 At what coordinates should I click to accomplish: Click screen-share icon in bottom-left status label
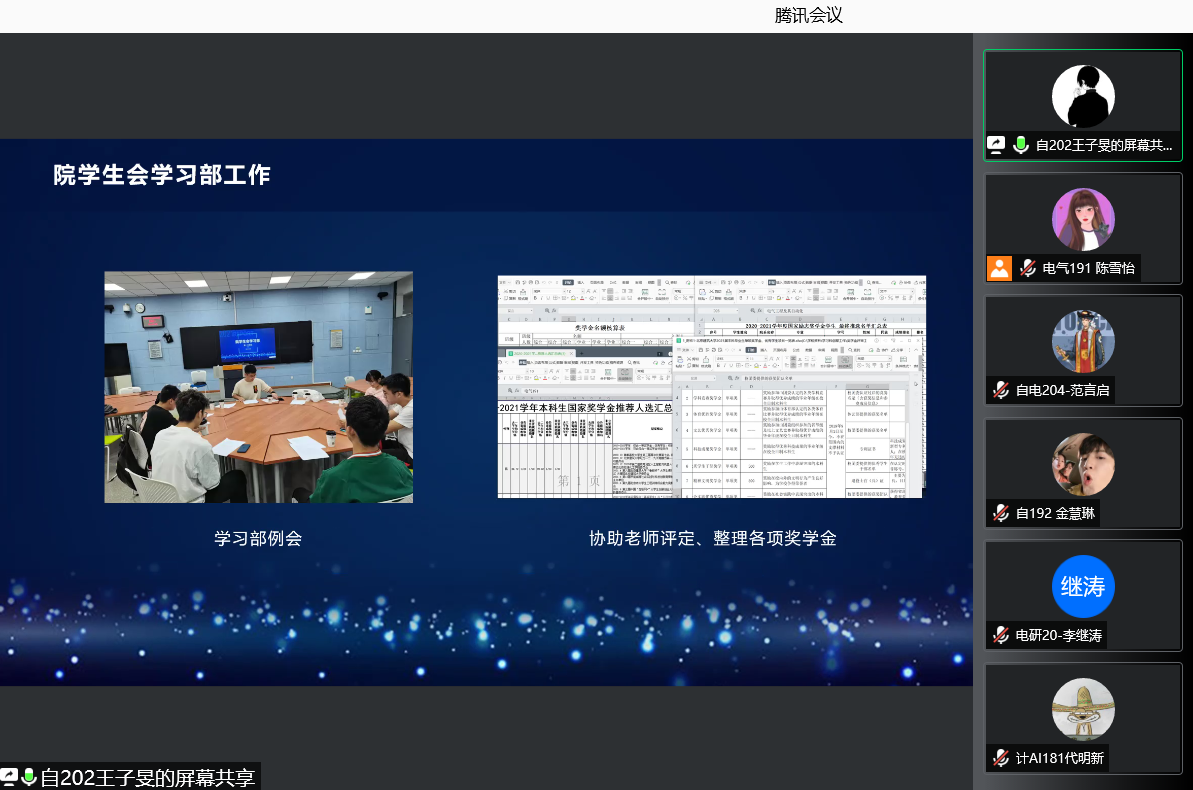[9, 777]
